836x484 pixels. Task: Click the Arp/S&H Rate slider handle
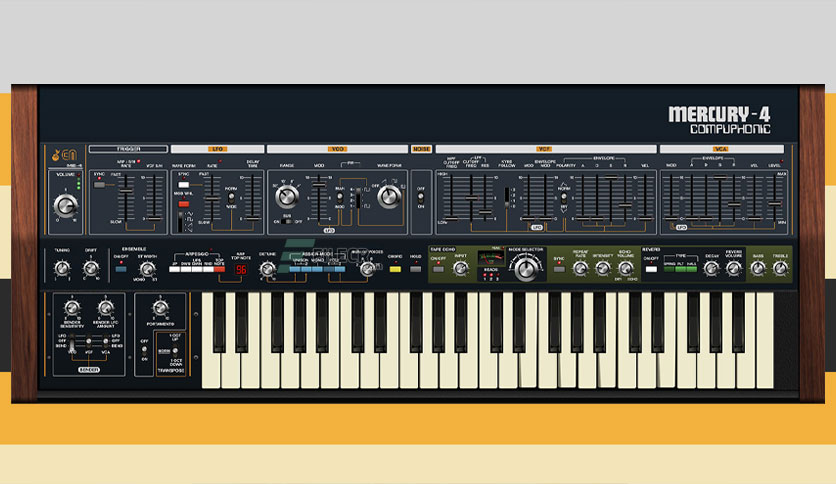click(x=125, y=191)
